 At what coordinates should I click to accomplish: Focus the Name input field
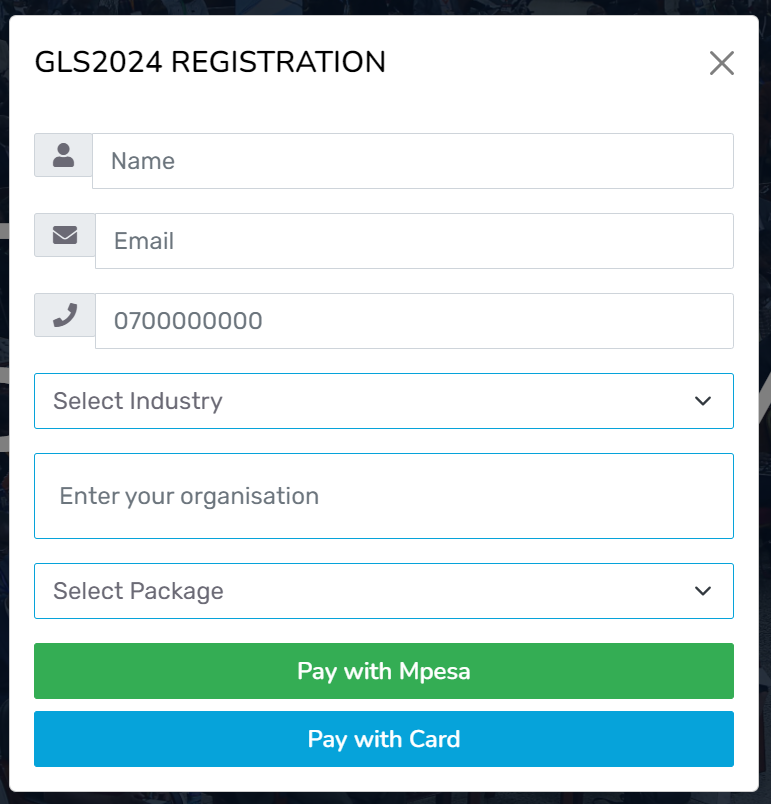point(412,161)
